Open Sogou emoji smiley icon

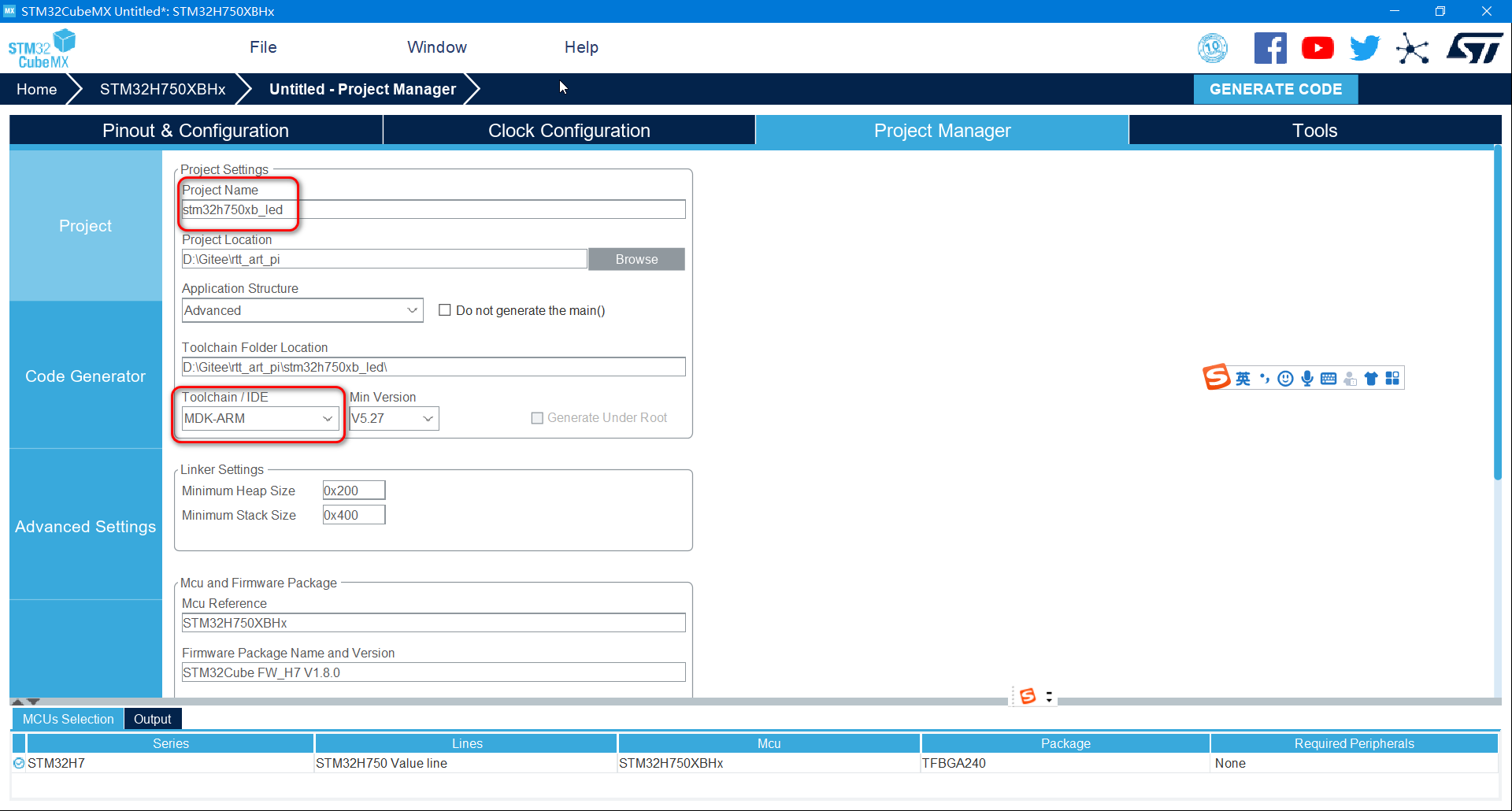(1285, 379)
